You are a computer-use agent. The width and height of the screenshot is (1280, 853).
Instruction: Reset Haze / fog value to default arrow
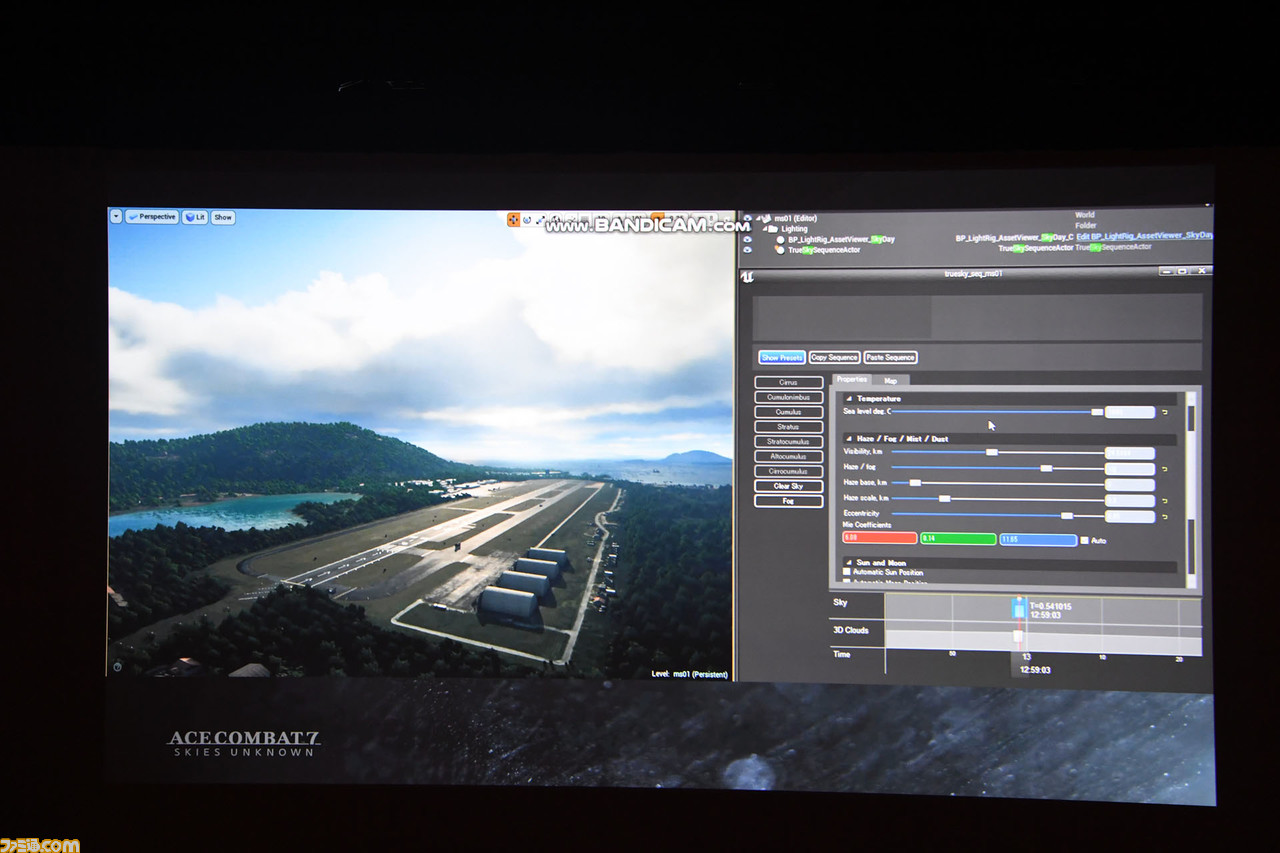point(1165,468)
